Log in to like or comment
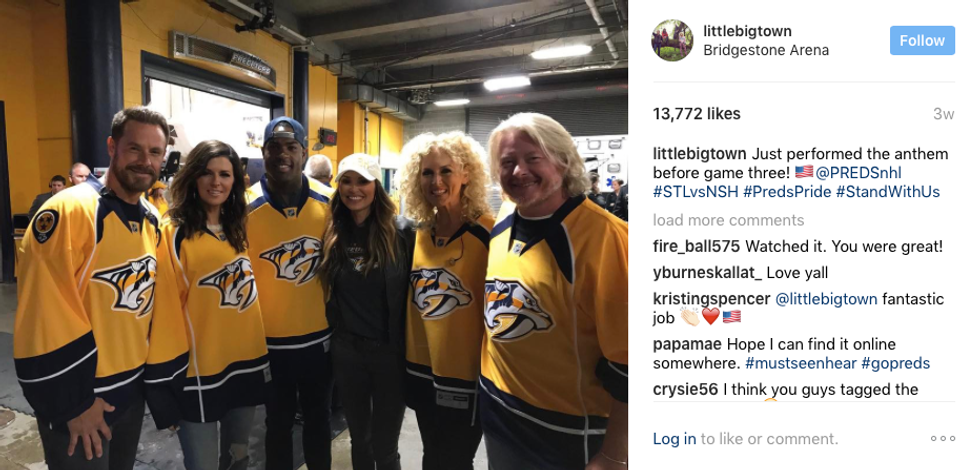Viewport: 980px width, 470px height. [674, 439]
